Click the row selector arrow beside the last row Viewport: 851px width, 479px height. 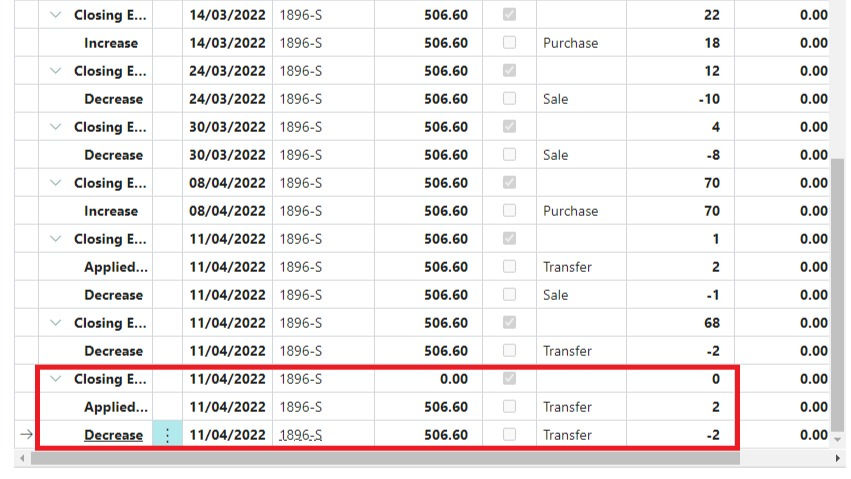point(26,435)
